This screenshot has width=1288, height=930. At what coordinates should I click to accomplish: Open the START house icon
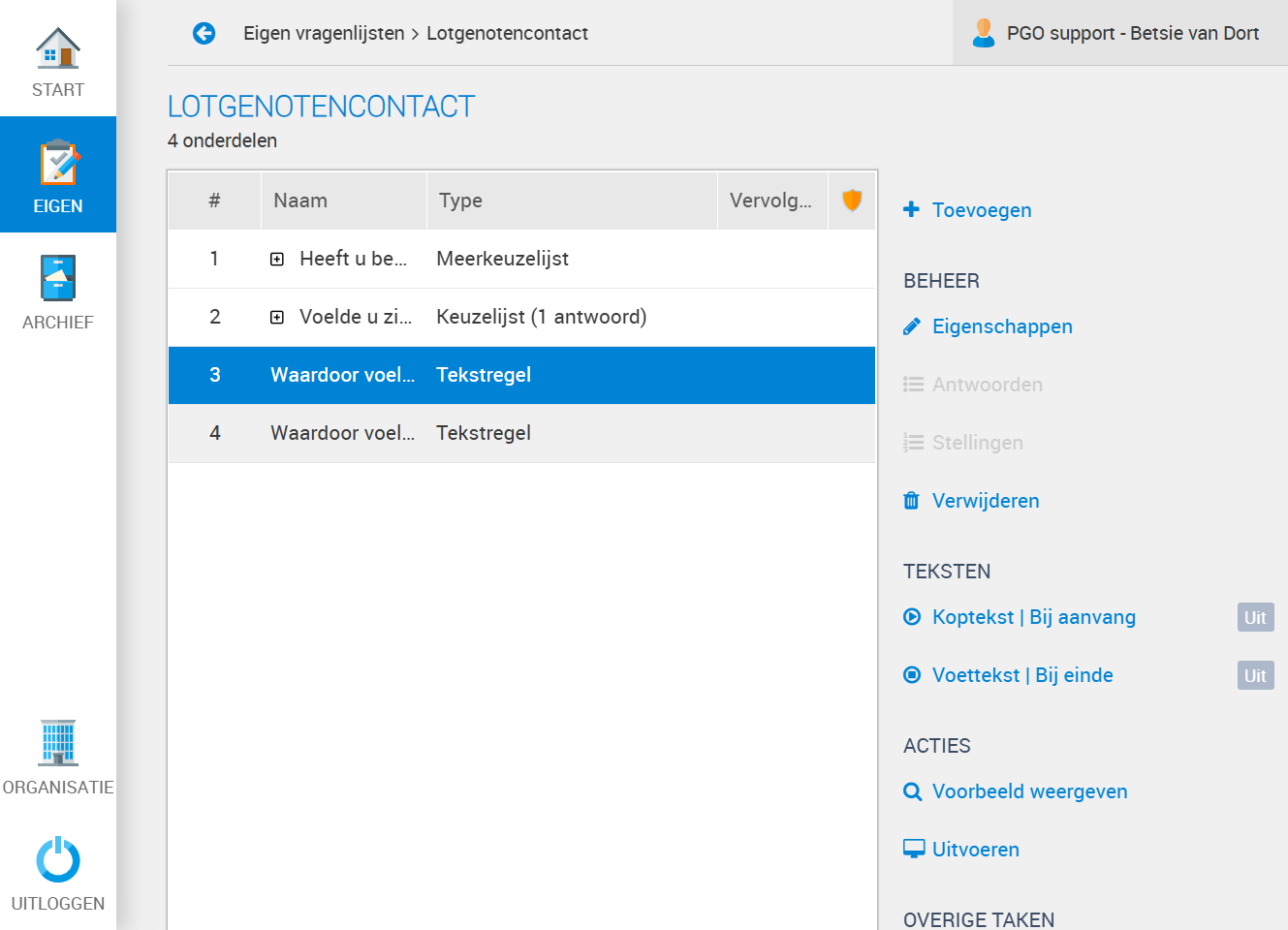(58, 47)
